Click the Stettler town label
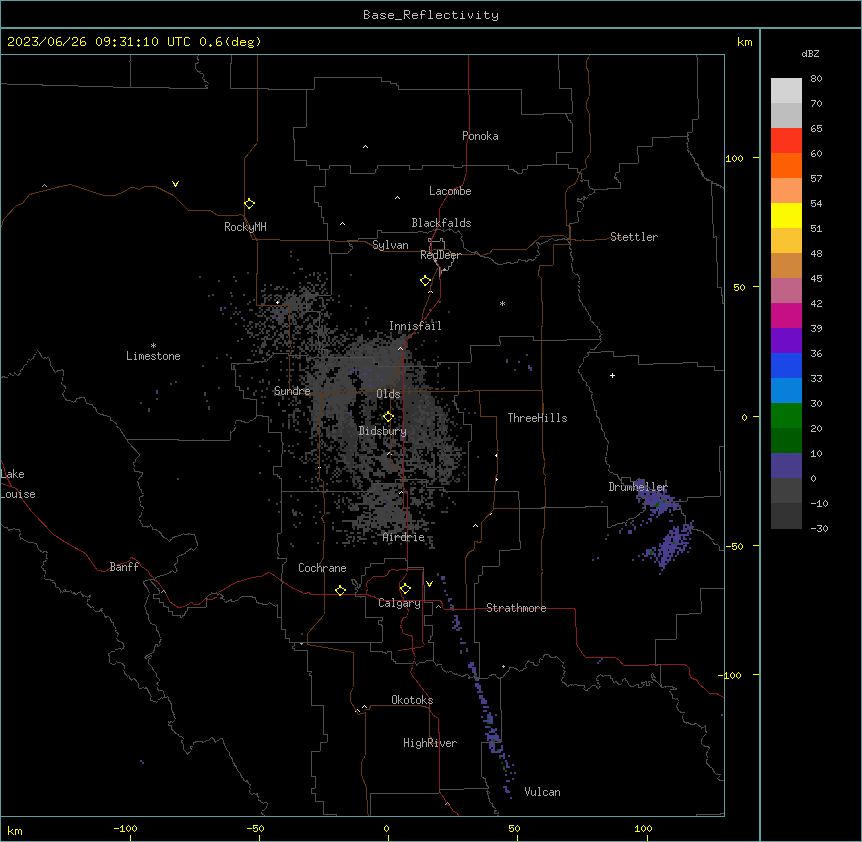Image resolution: width=862 pixels, height=842 pixels. (634, 237)
